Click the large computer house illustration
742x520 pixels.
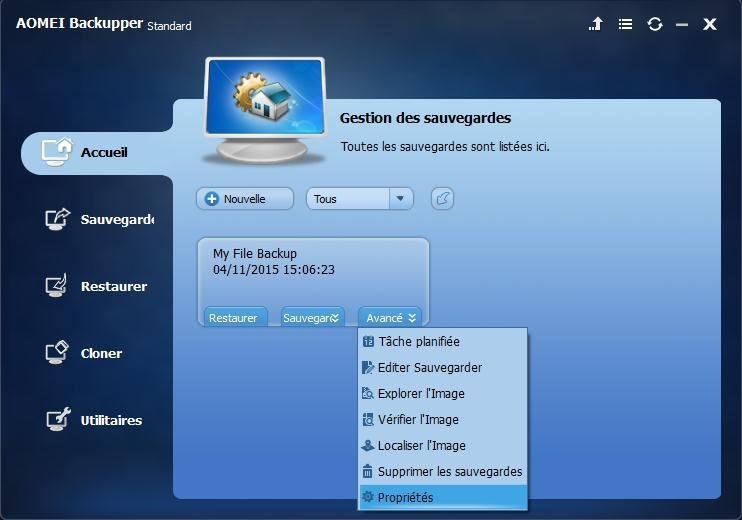click(x=265, y=110)
